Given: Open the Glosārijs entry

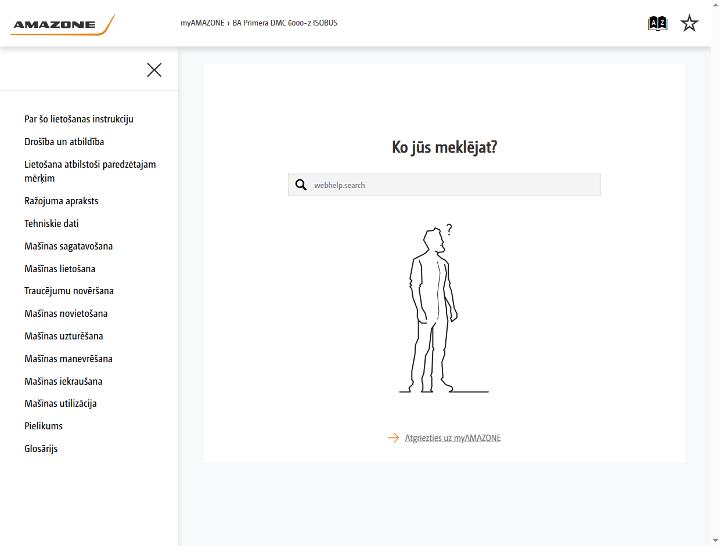Looking at the screenshot, I should [x=41, y=449].
